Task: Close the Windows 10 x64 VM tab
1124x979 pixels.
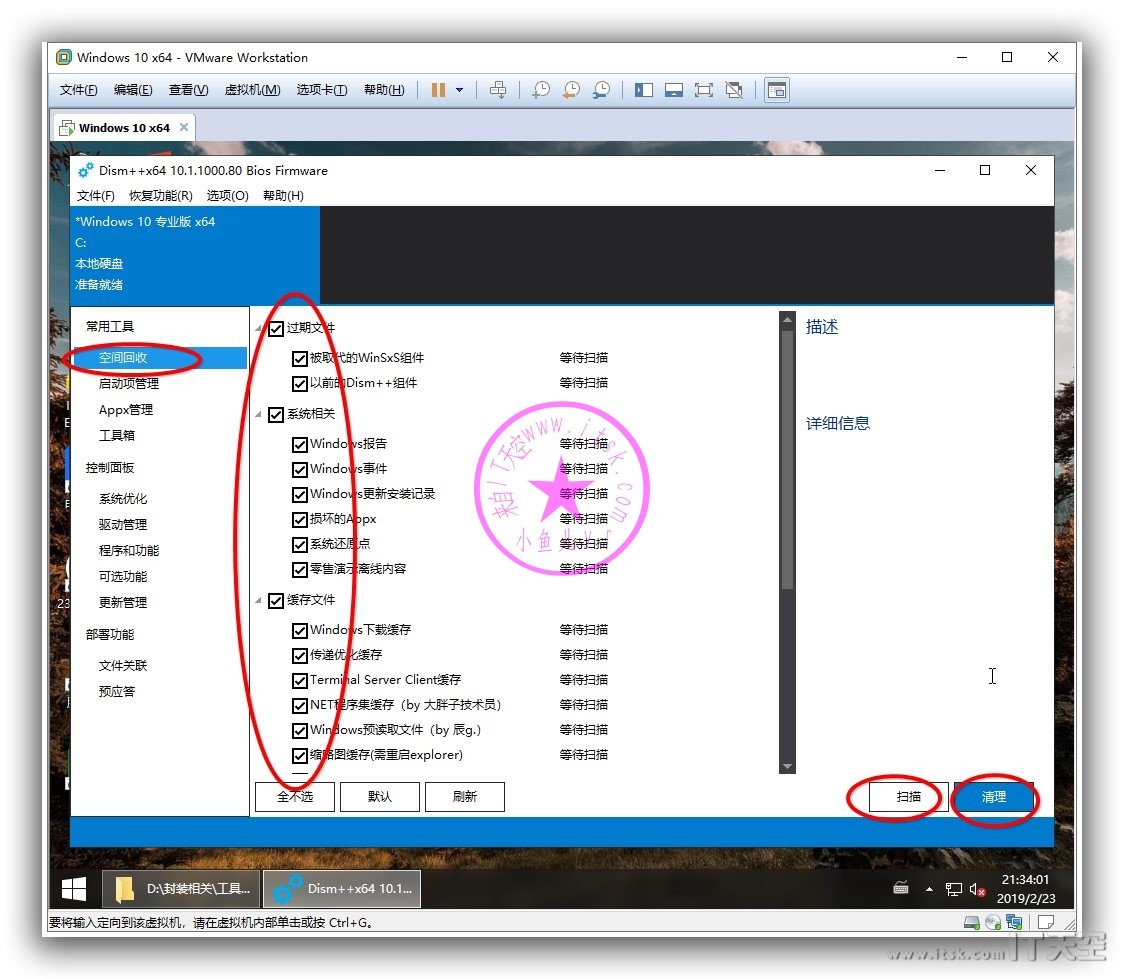Action: click(184, 127)
